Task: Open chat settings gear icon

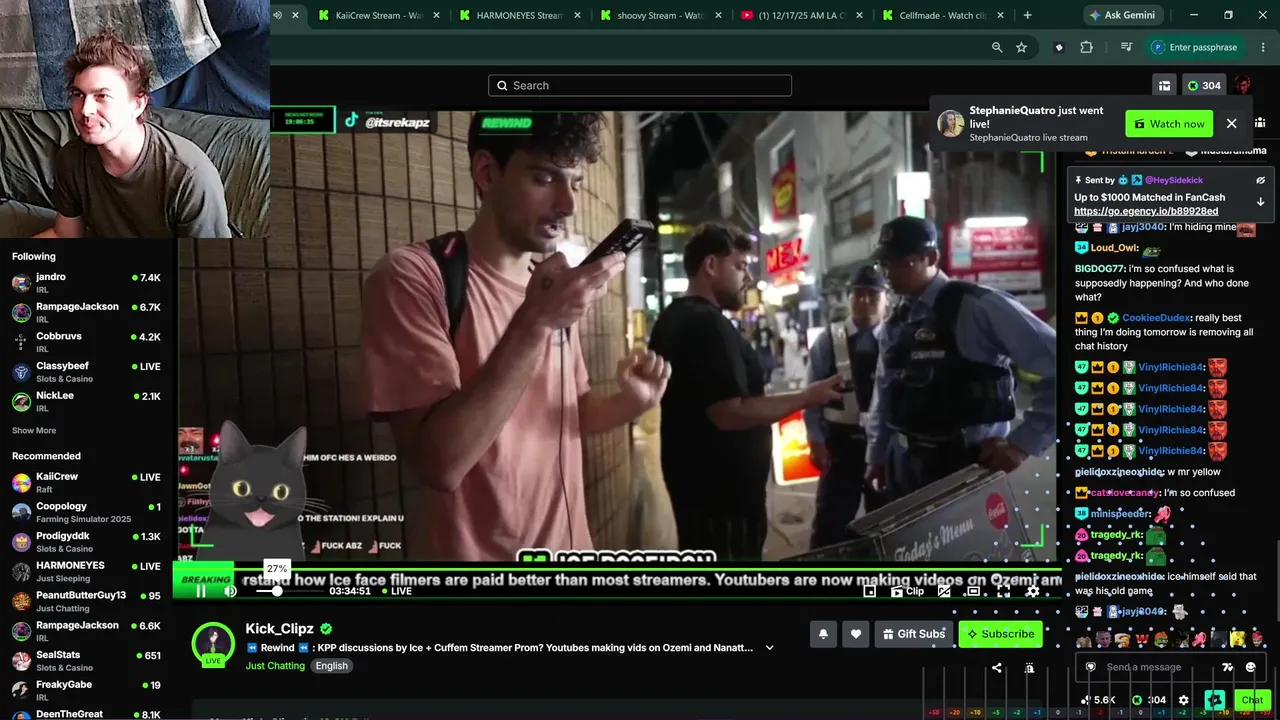Action: [1184, 700]
